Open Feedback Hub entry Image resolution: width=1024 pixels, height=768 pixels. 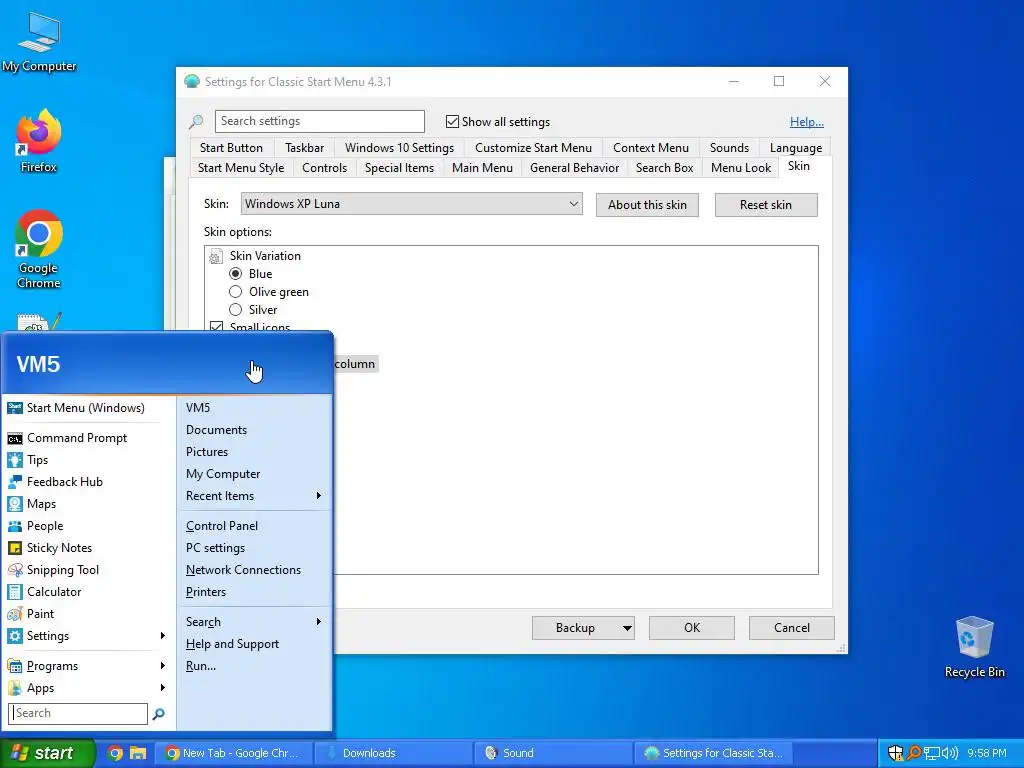pos(65,482)
